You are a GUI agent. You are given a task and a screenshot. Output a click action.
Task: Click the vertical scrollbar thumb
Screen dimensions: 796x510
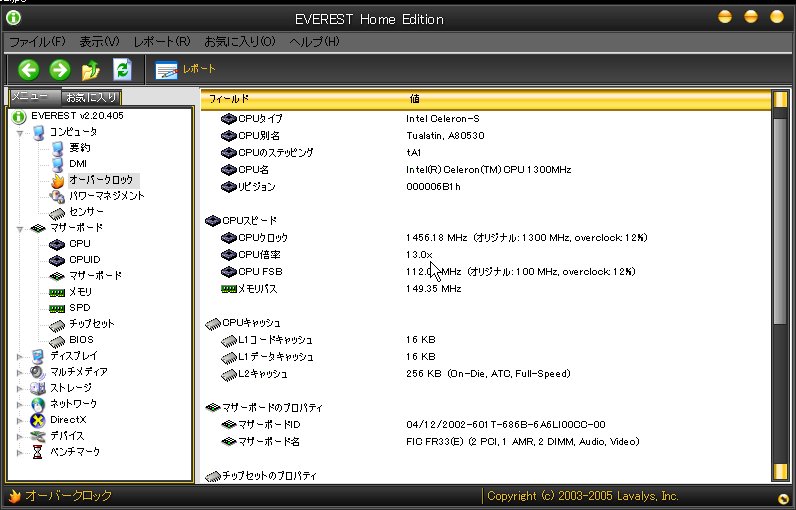tap(780, 221)
